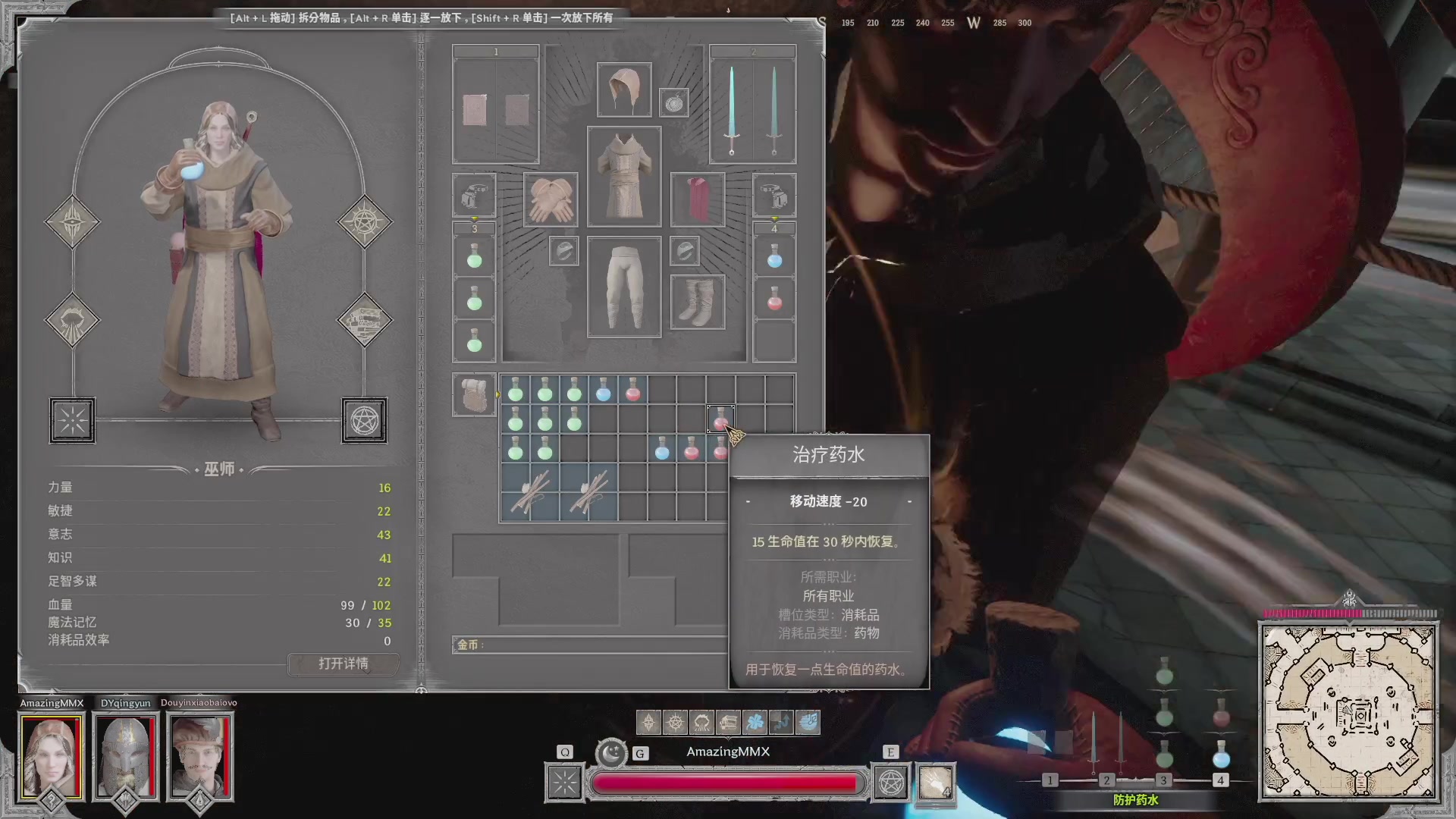Click the upper-right pentagram perk diamond
Image resolution: width=1456 pixels, height=819 pixels.
click(364, 222)
